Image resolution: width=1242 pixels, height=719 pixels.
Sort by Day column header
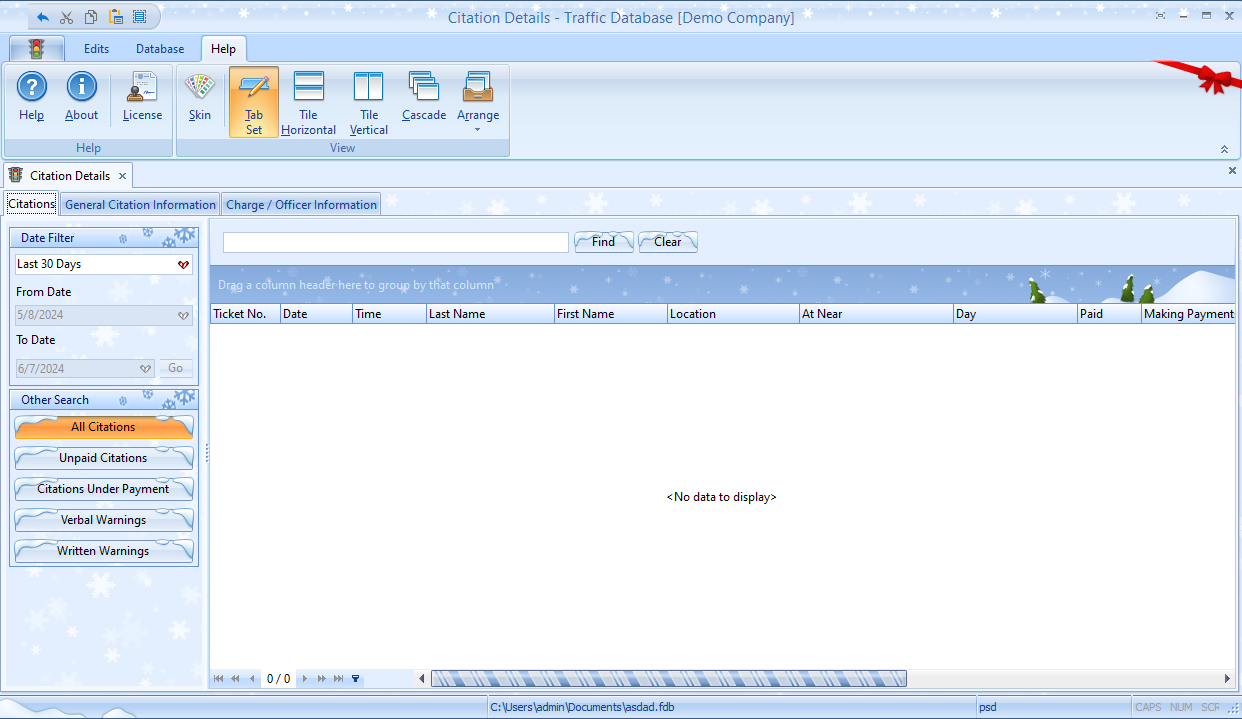click(x=1015, y=314)
